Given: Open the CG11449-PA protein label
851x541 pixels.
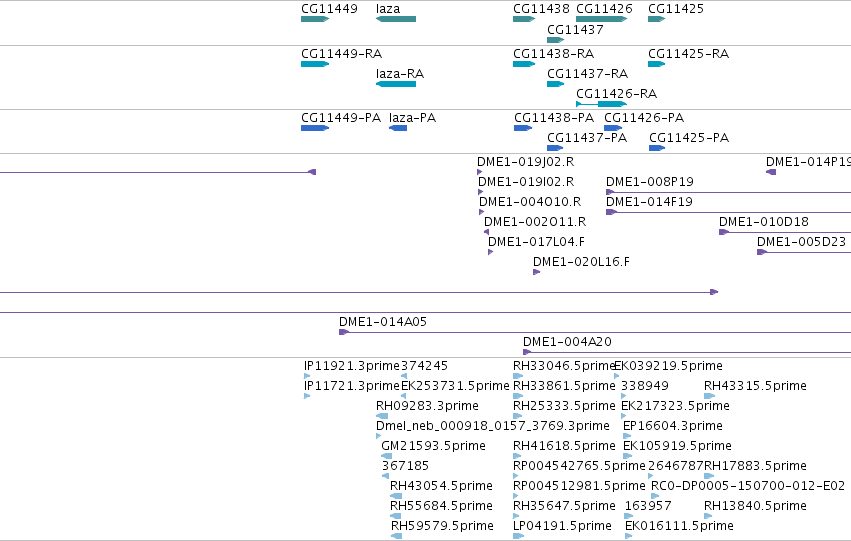Looking at the screenshot, I should pyautogui.click(x=341, y=118).
